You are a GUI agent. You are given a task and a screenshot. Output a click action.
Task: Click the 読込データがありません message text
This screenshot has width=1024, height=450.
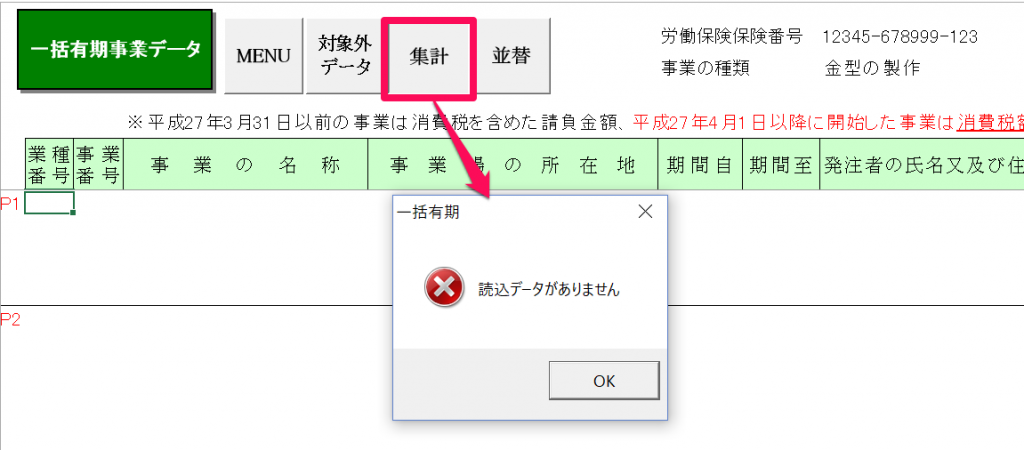pos(549,290)
